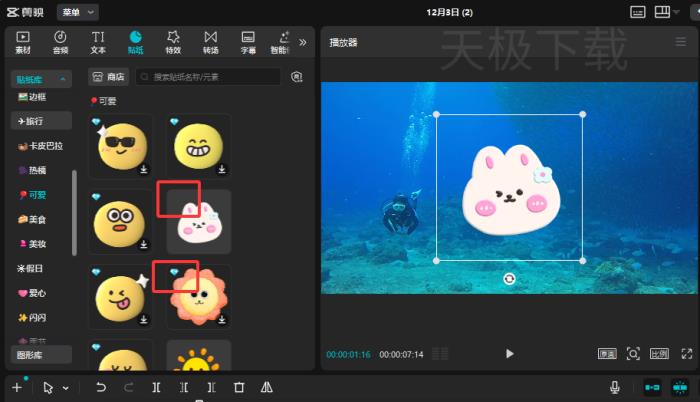Toggle the main track magnet snap
The height and width of the screenshot is (402, 700).
tap(652, 387)
